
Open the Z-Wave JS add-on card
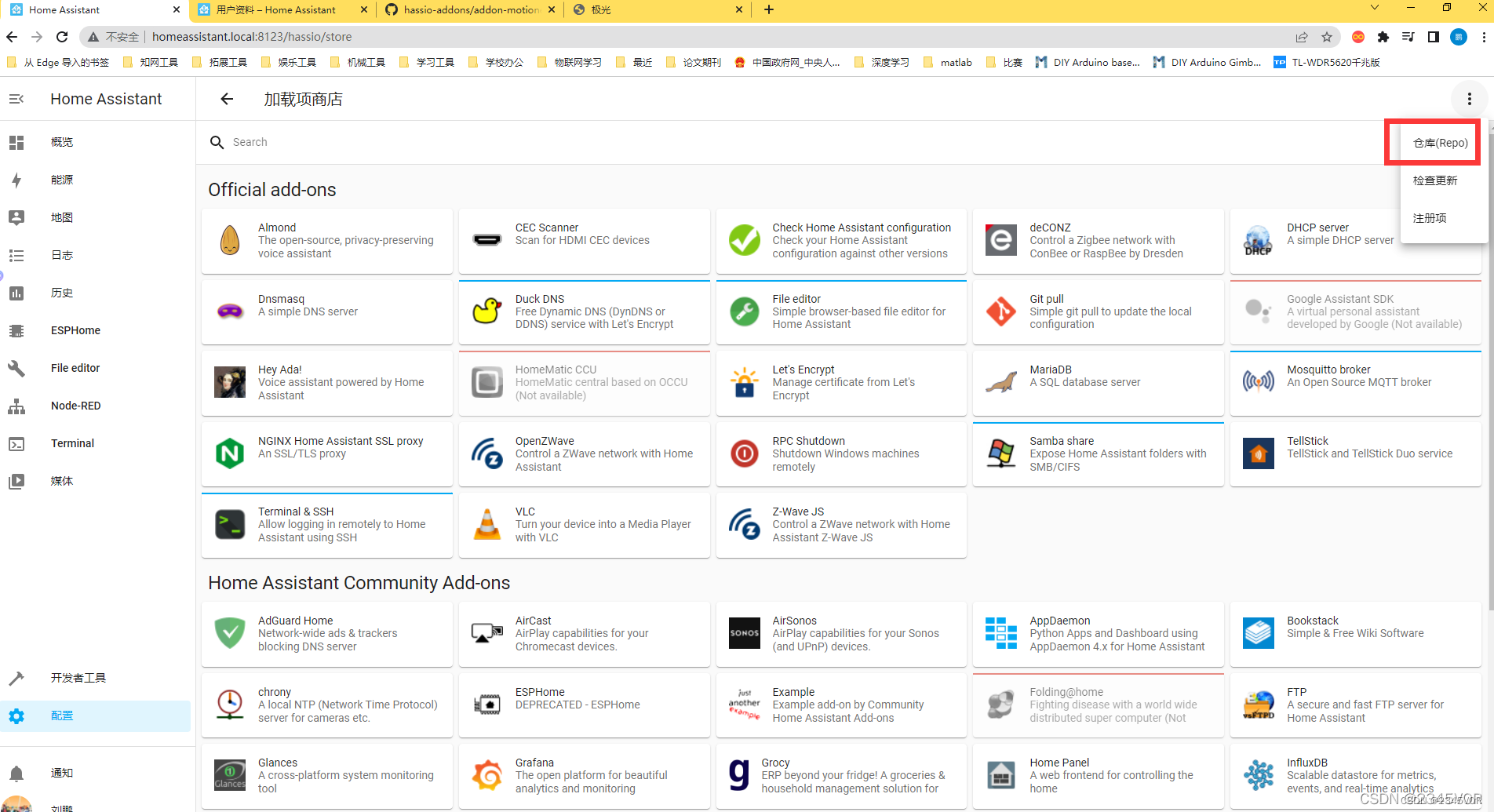[x=841, y=525]
